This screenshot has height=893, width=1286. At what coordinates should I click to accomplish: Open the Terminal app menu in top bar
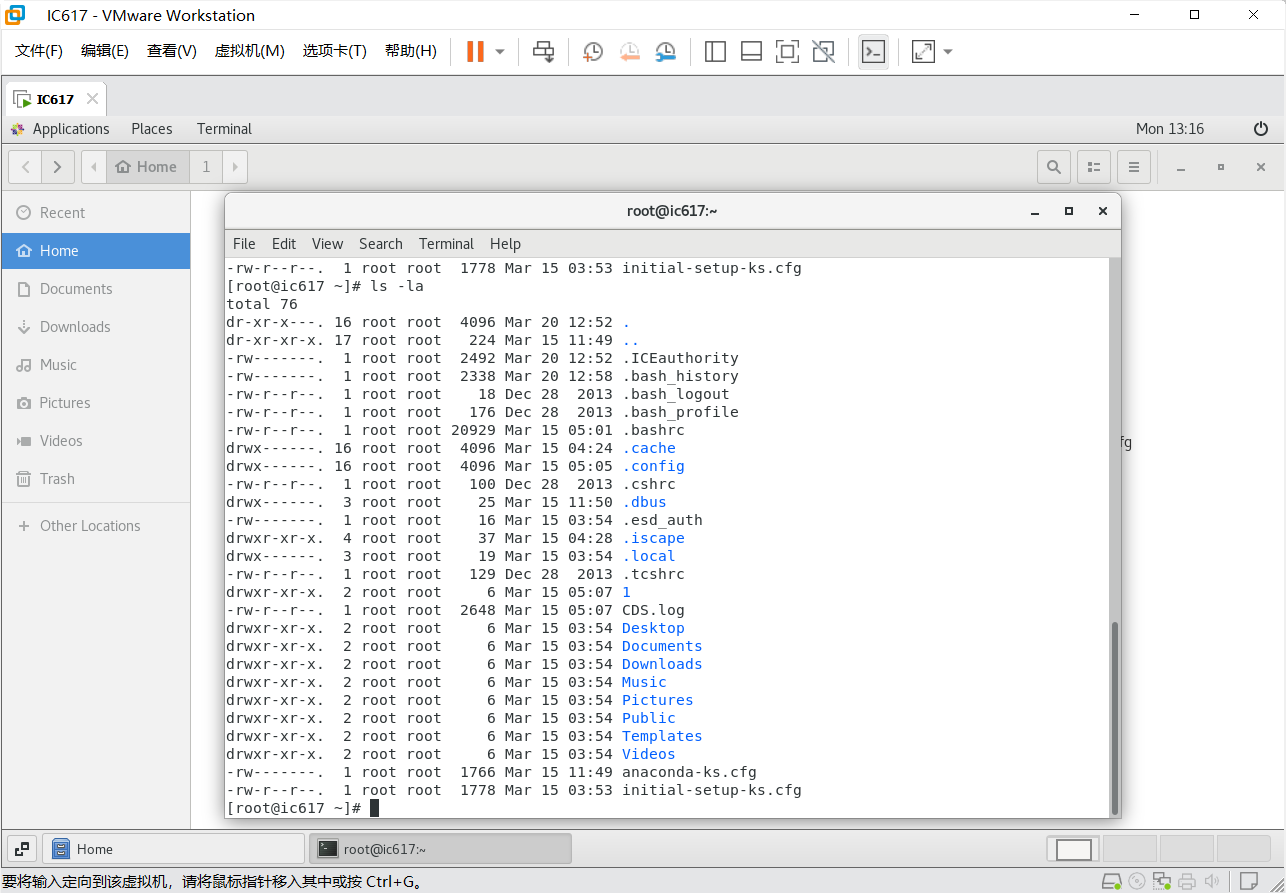pyautogui.click(x=224, y=129)
